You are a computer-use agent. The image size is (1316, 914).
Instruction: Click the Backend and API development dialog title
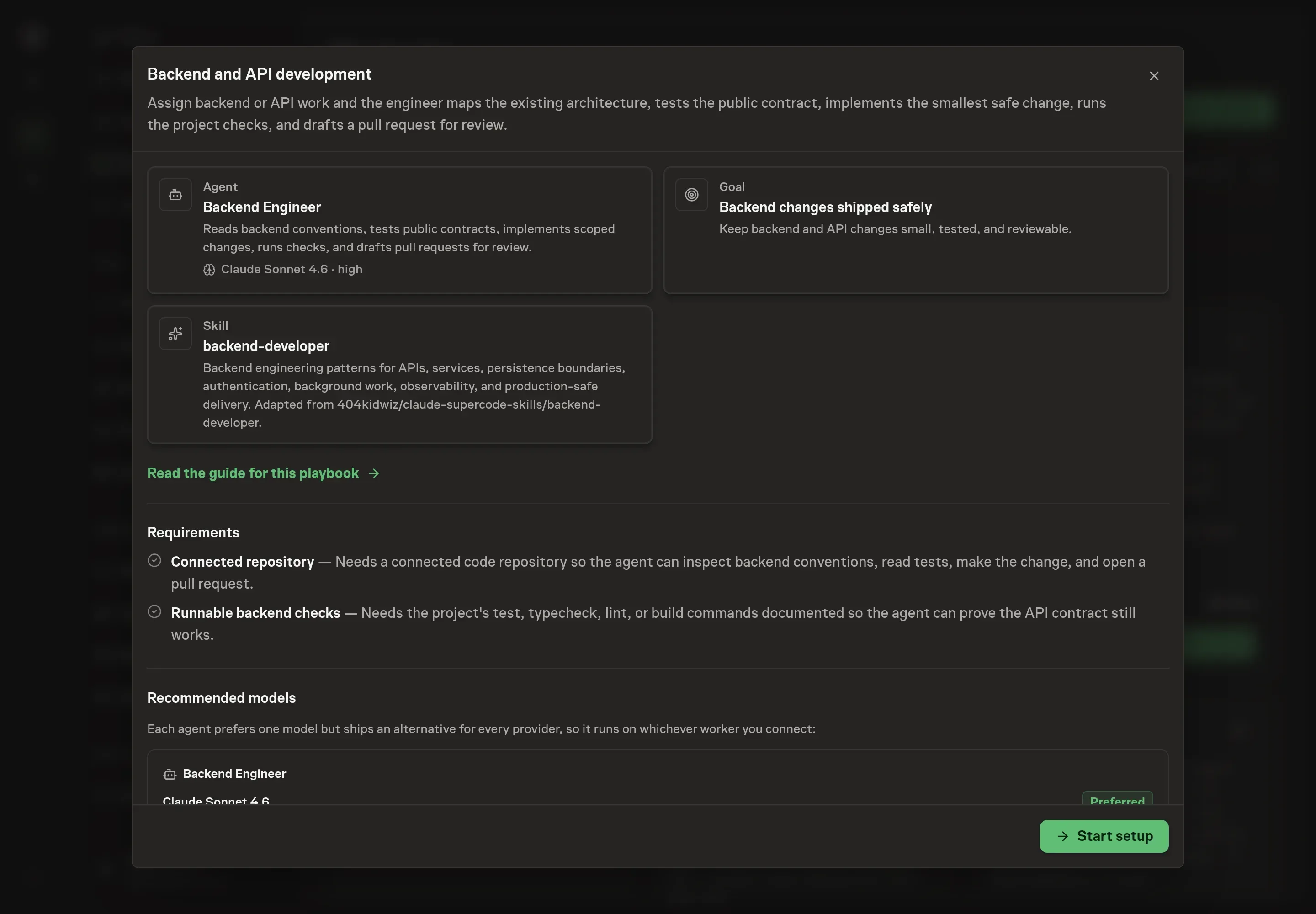pos(260,74)
